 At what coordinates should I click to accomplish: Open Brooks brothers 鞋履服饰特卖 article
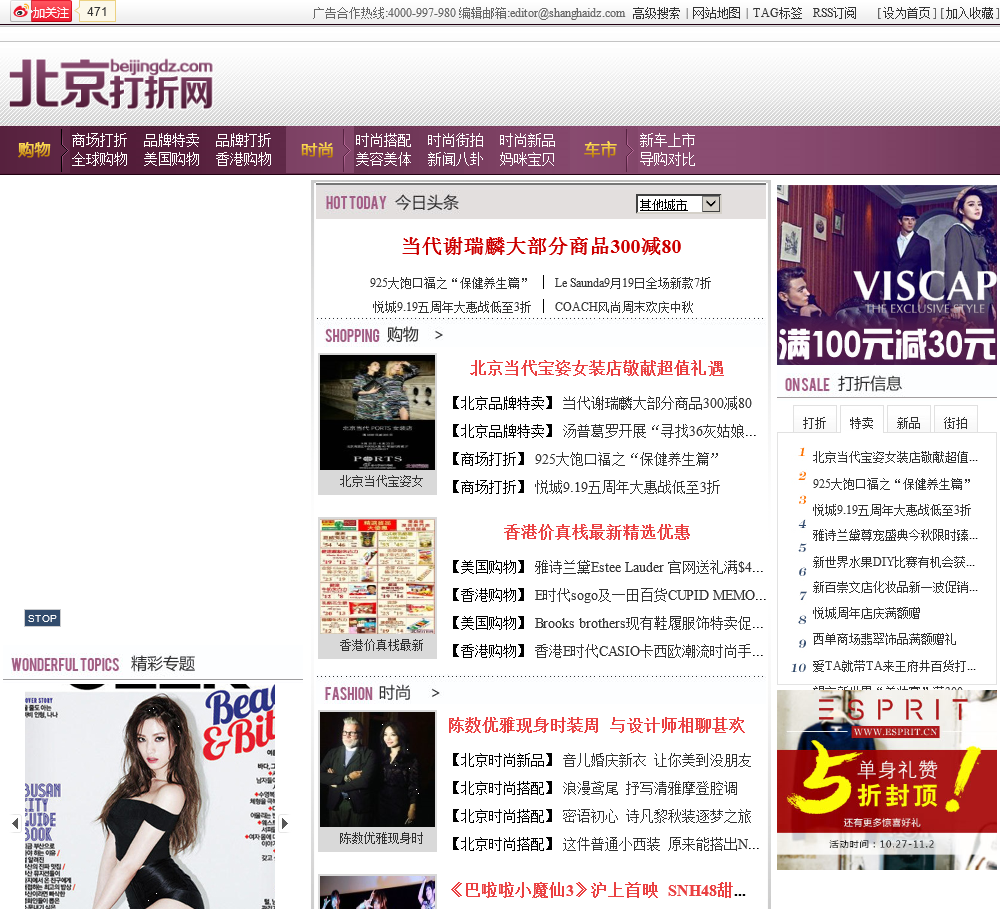pyautogui.click(x=649, y=623)
